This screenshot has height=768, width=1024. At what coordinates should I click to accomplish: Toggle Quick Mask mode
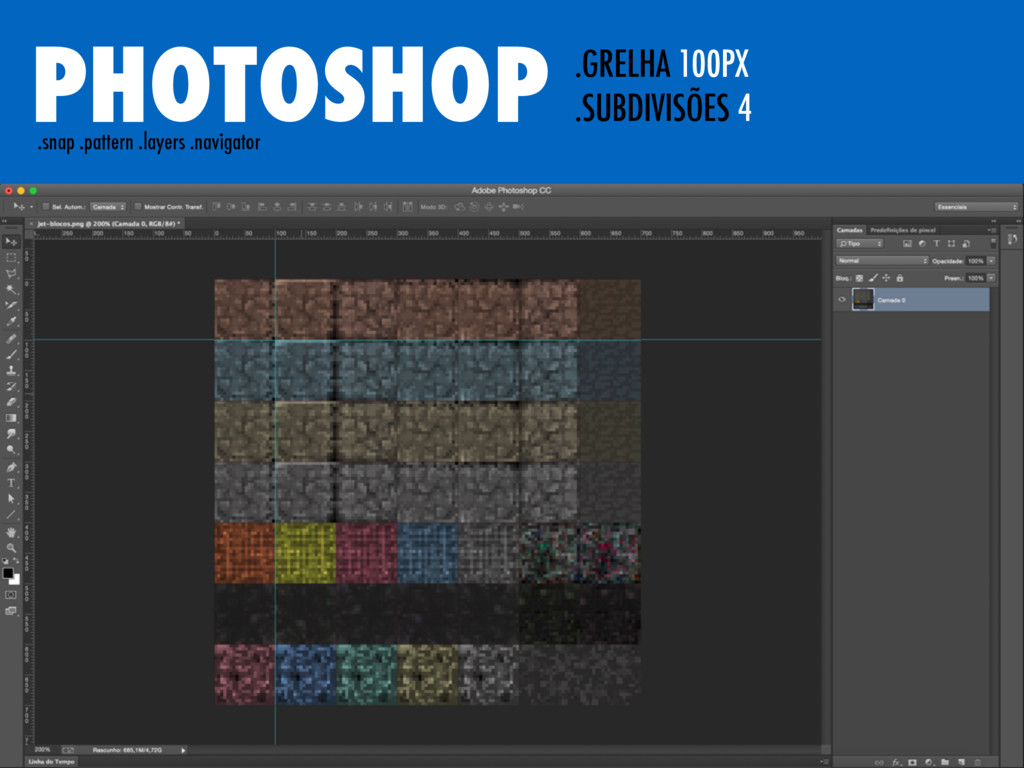pos(11,595)
